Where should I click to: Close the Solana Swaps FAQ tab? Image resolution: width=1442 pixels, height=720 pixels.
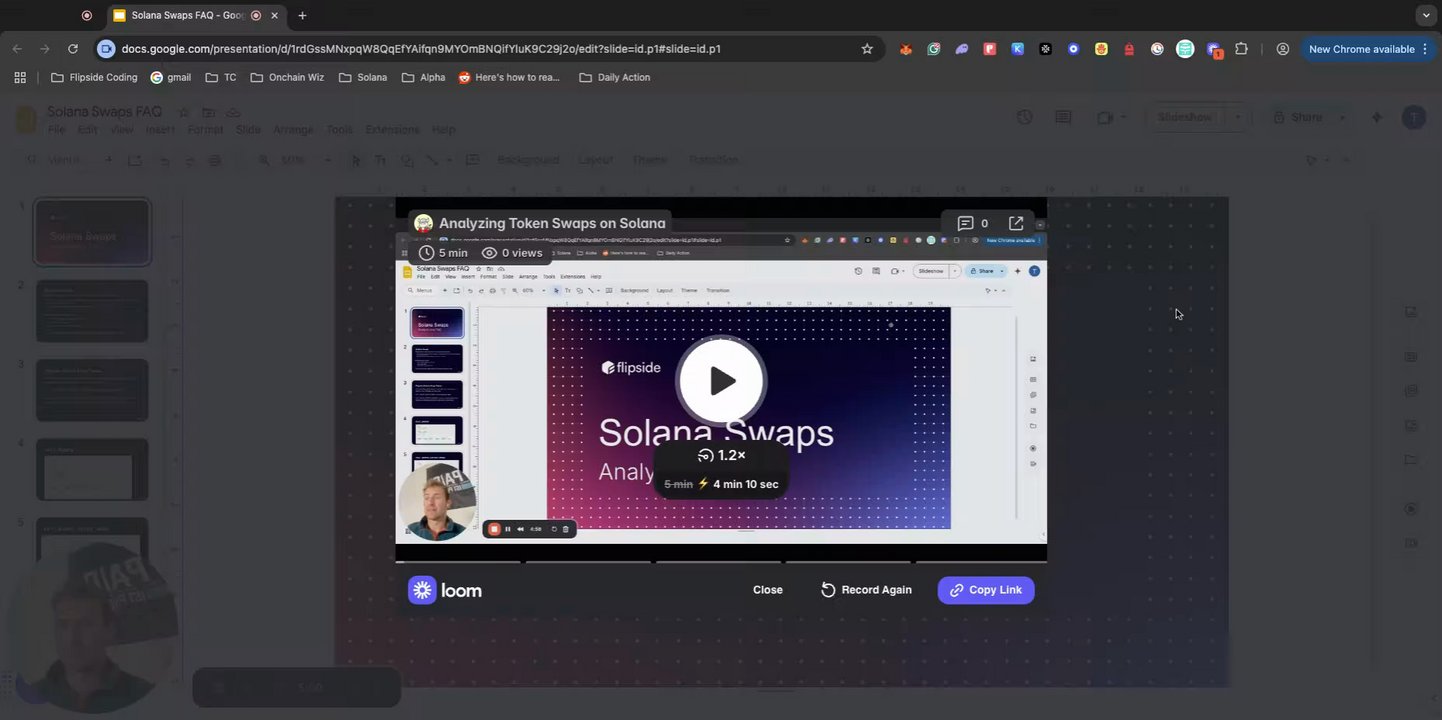(274, 15)
